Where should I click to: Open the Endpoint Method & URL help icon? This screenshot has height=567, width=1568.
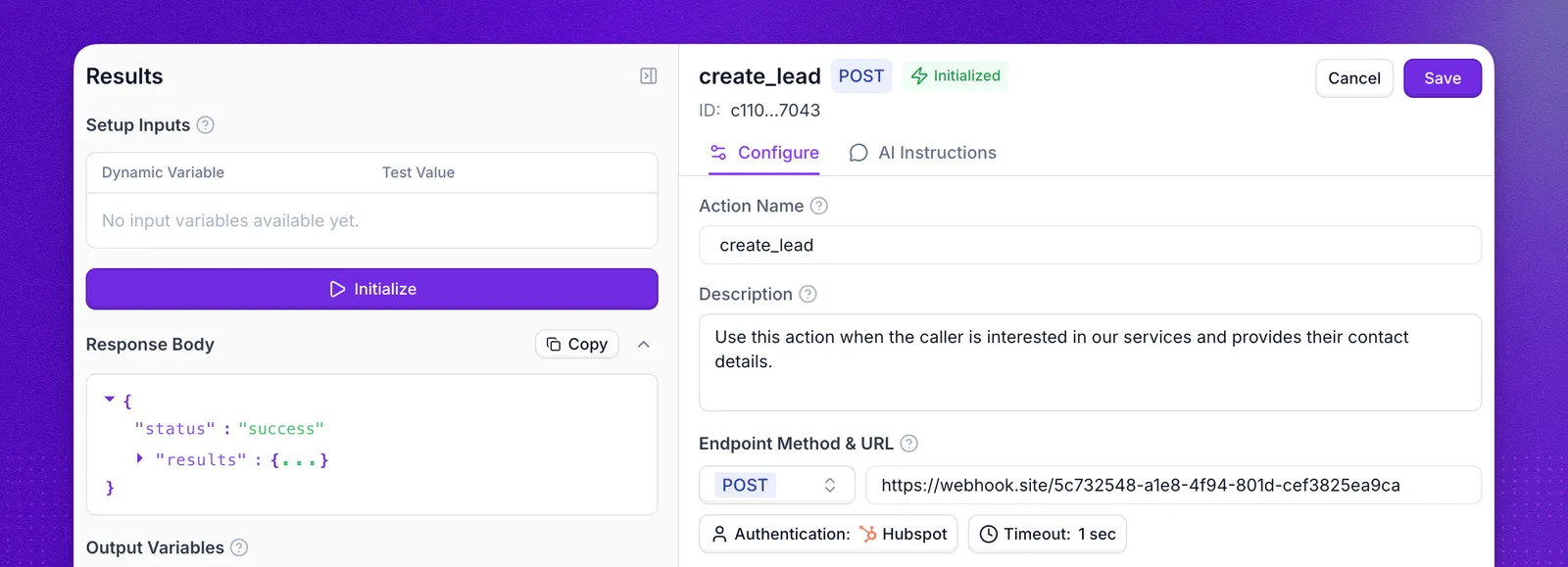pyautogui.click(x=908, y=444)
